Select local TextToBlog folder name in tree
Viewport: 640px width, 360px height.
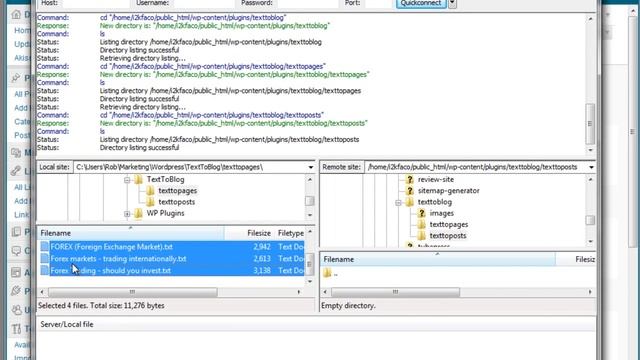tap(165, 179)
